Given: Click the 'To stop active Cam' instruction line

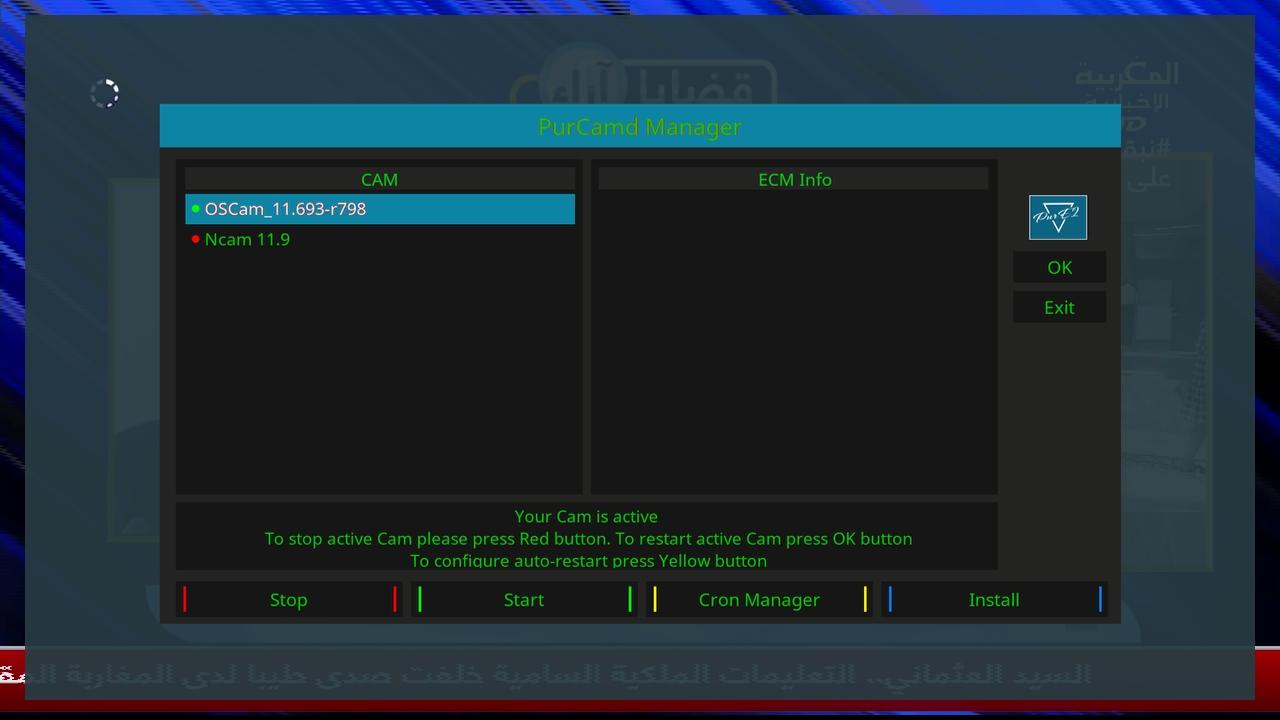Looking at the screenshot, I should [x=588, y=538].
